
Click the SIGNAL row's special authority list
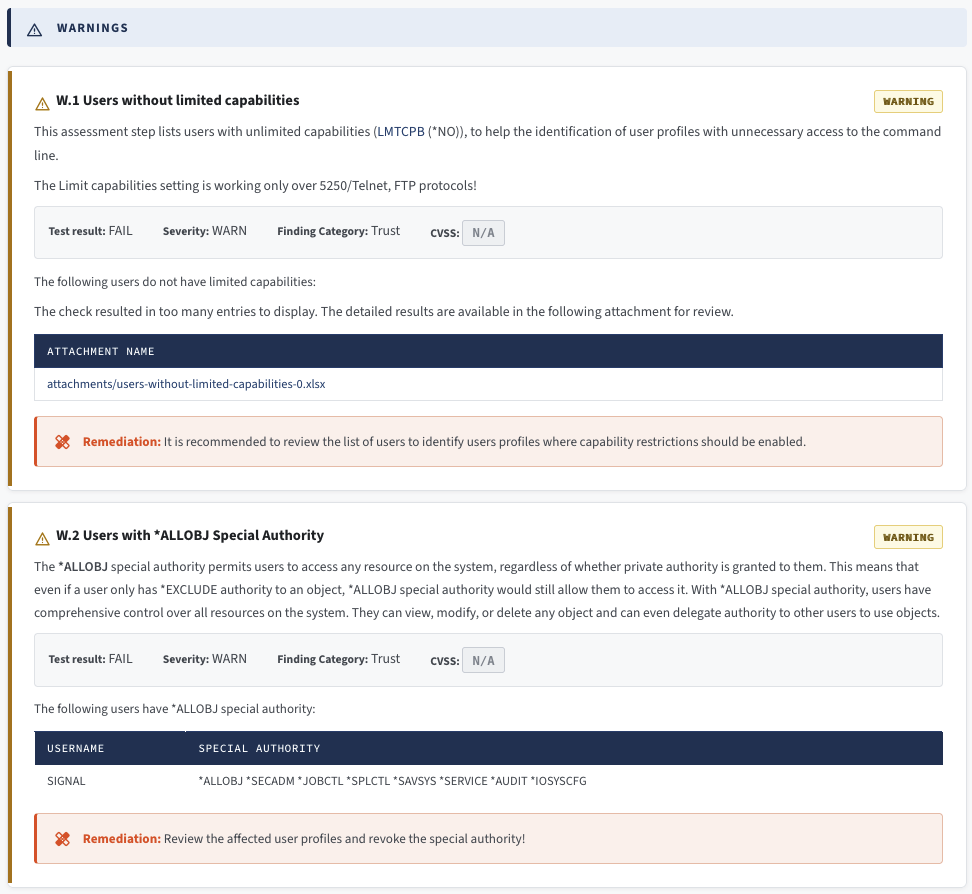(x=392, y=781)
